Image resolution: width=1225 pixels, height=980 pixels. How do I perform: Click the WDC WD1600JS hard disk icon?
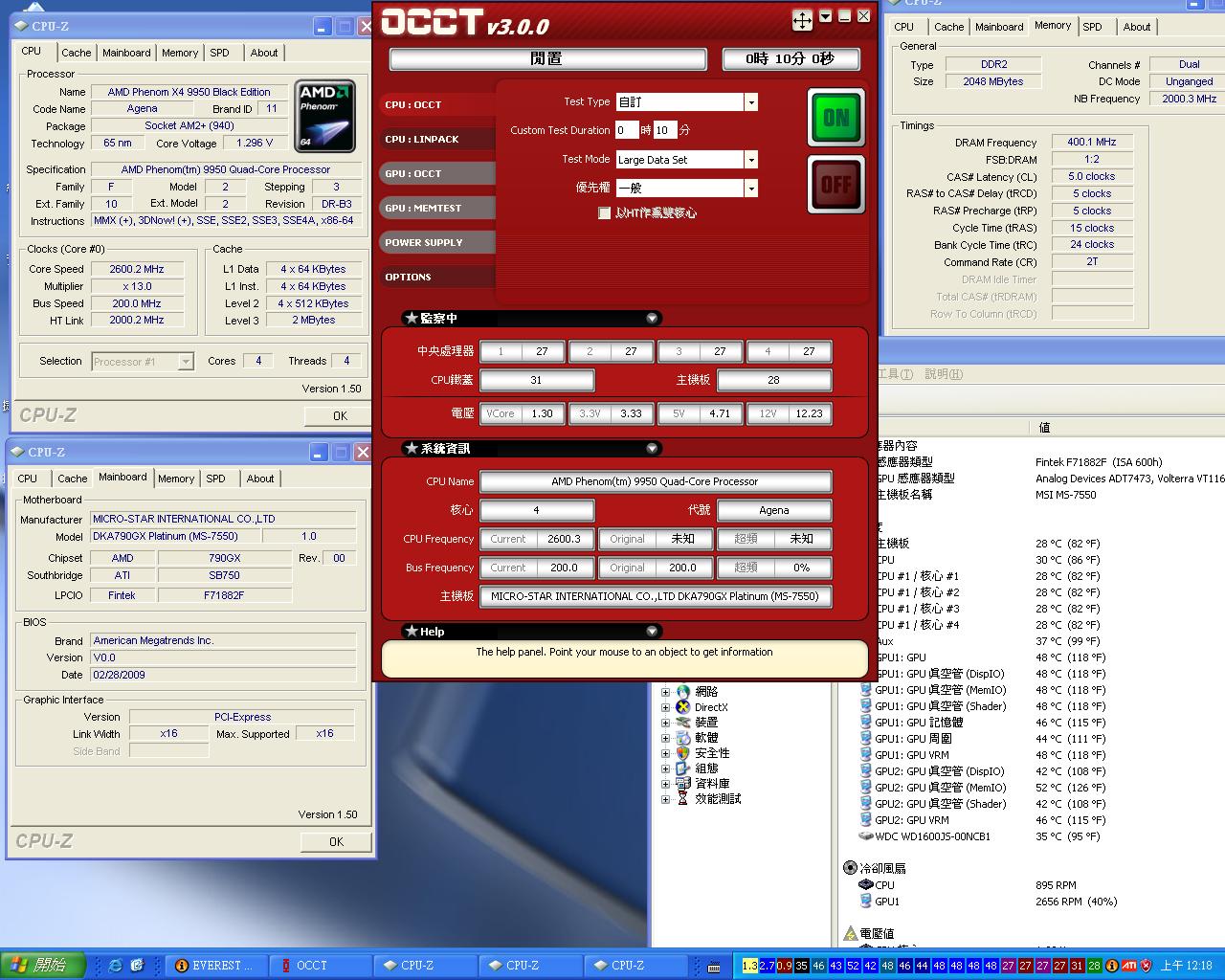866,836
